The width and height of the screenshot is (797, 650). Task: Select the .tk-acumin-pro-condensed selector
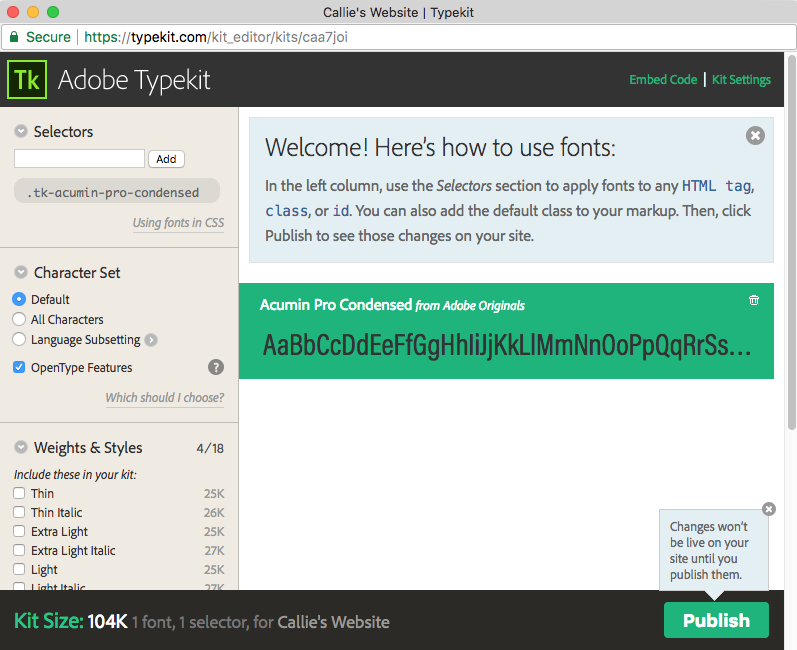pos(117,191)
